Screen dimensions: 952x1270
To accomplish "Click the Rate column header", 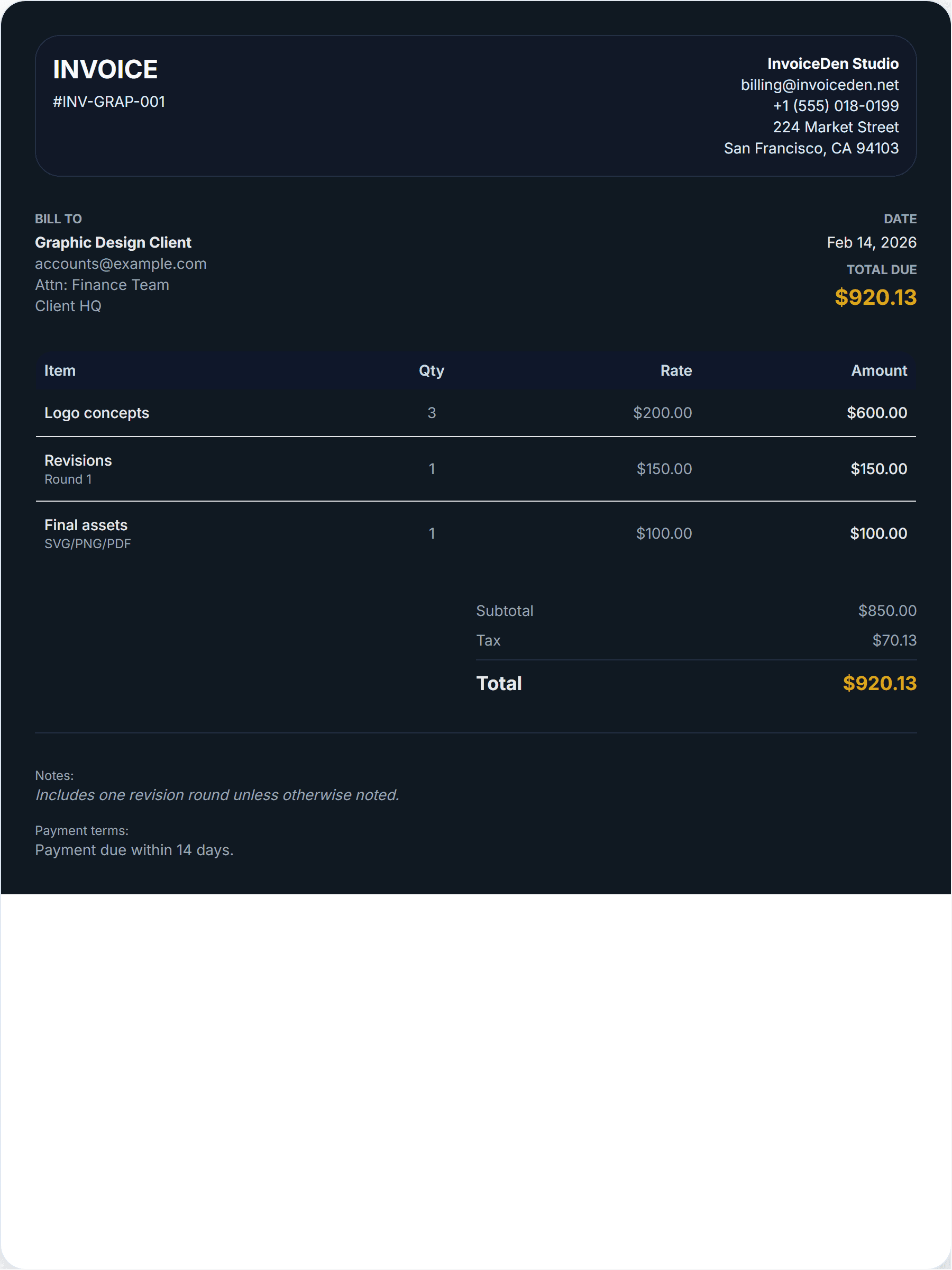I will (x=675, y=371).
